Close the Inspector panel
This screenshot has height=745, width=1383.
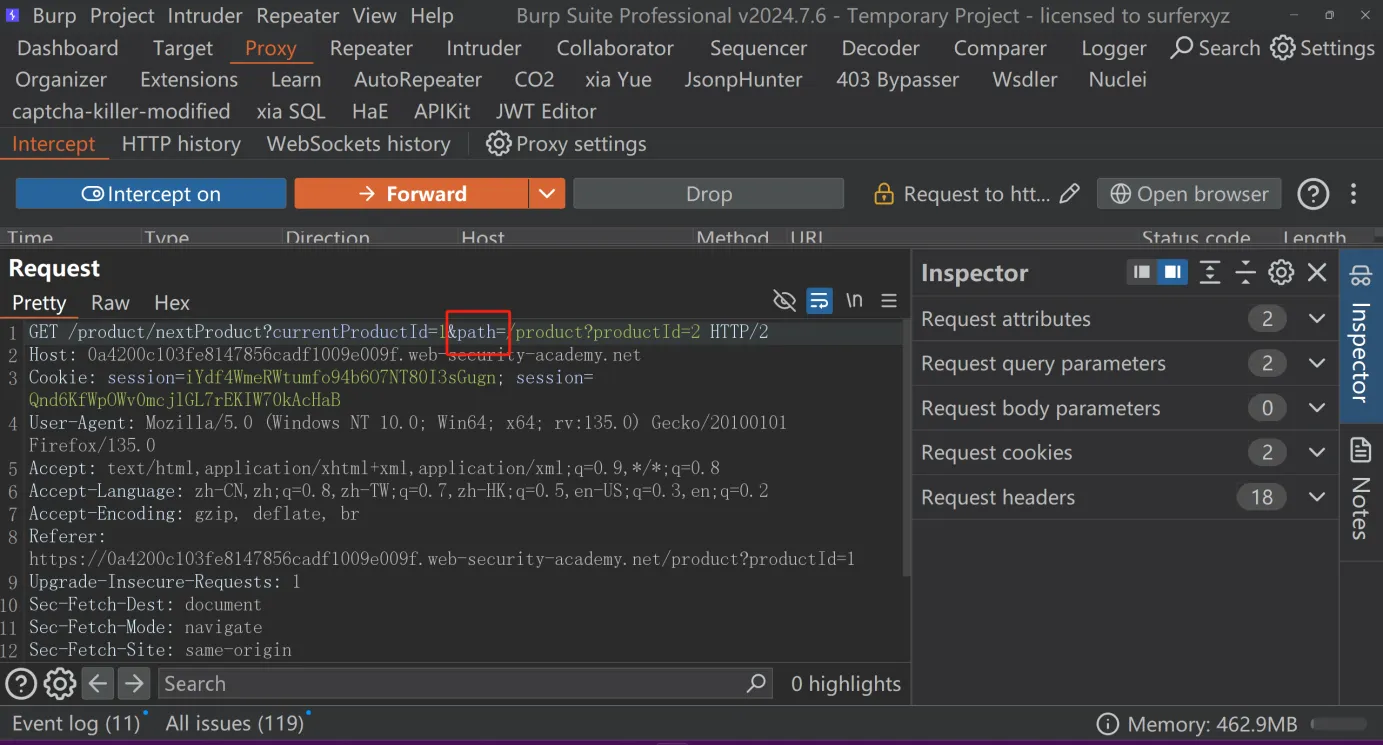(1317, 272)
